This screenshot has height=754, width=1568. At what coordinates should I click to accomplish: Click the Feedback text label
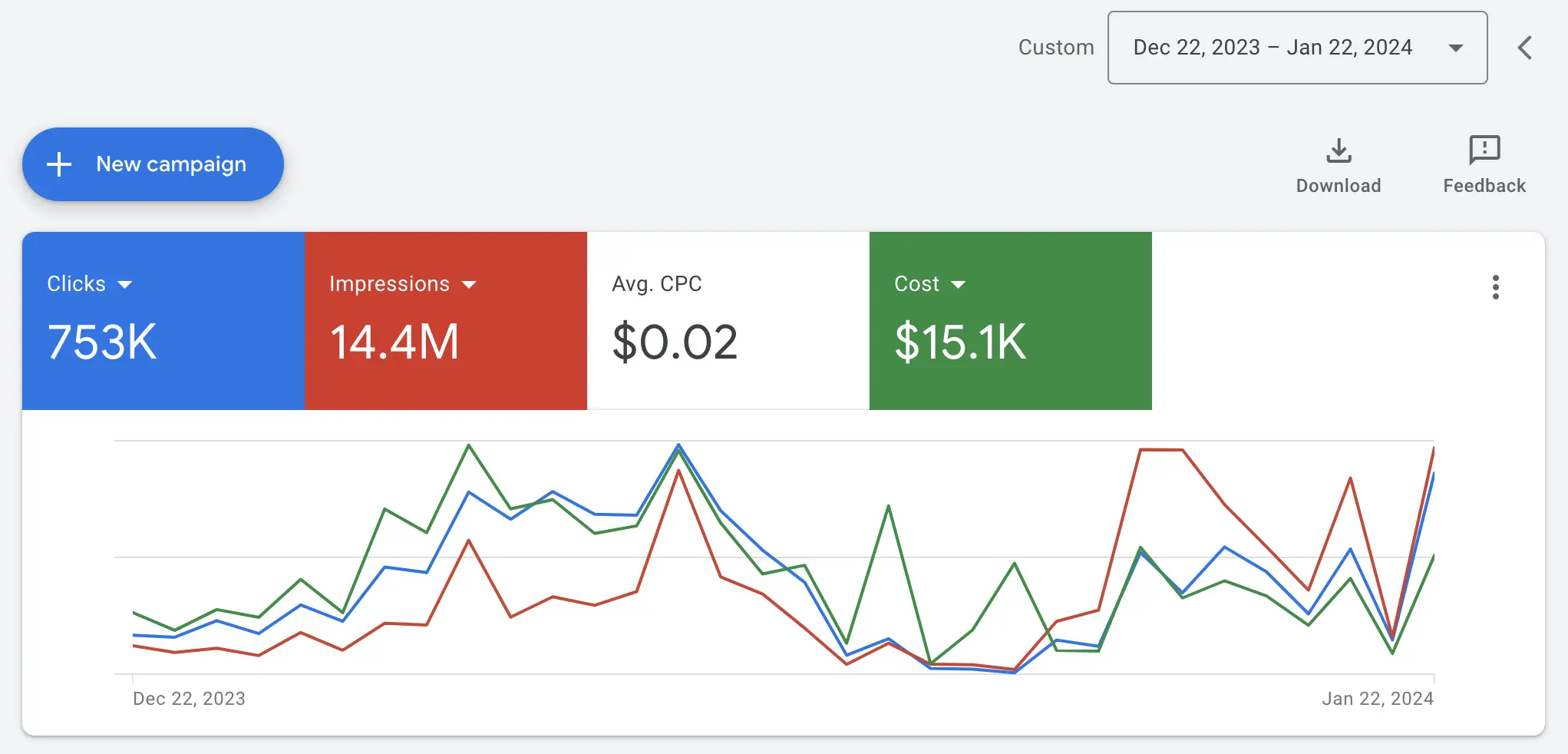(x=1484, y=186)
